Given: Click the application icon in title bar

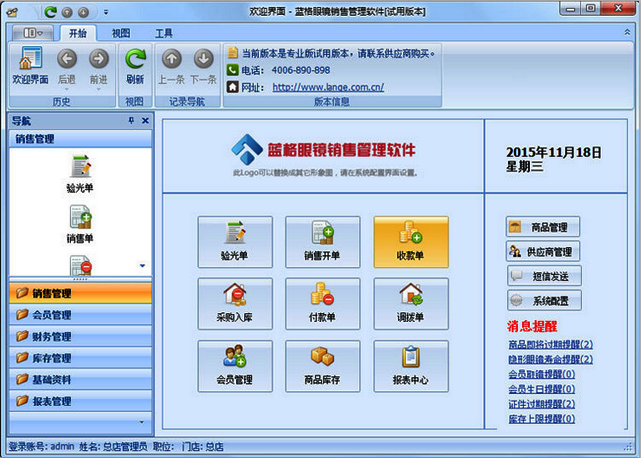Looking at the screenshot, I should [12, 12].
